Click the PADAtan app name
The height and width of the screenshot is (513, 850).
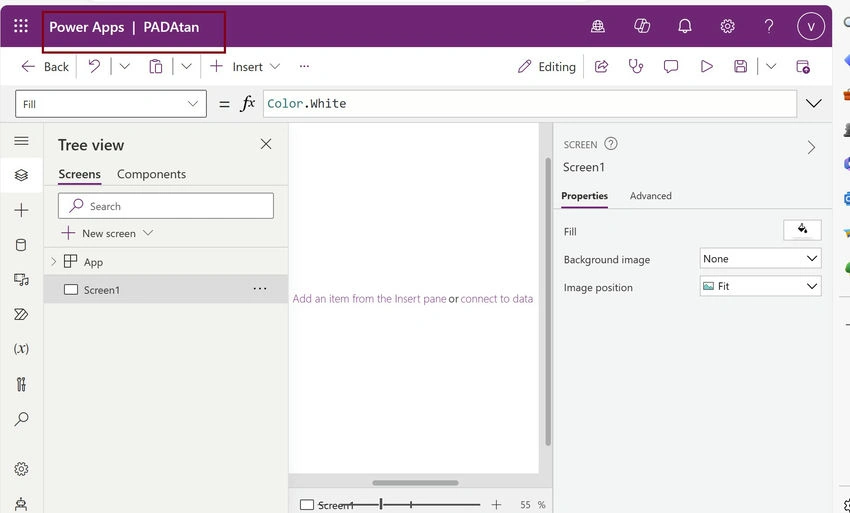click(x=171, y=27)
